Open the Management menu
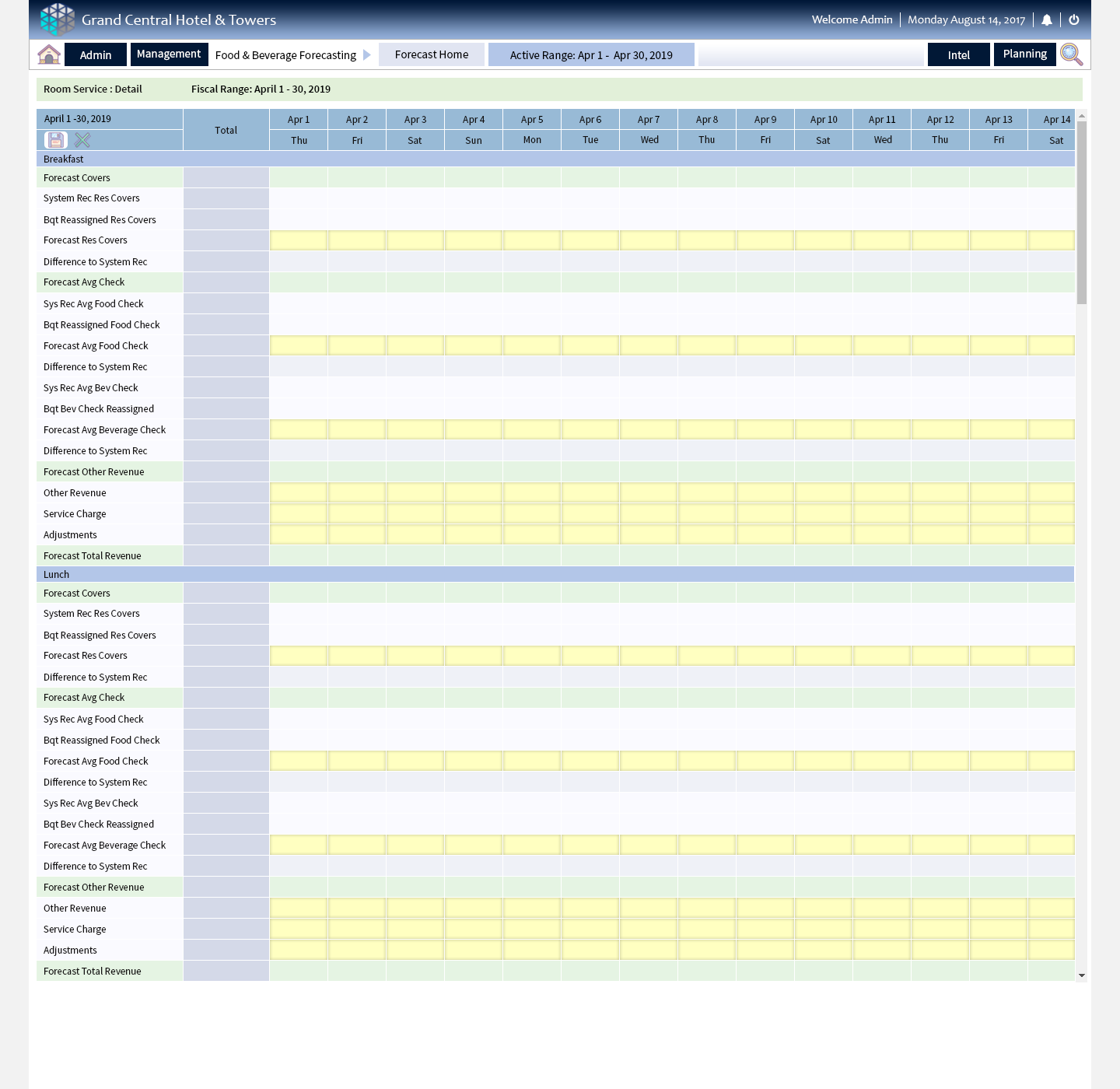The width and height of the screenshot is (1120, 1089). pyautogui.click(x=169, y=54)
